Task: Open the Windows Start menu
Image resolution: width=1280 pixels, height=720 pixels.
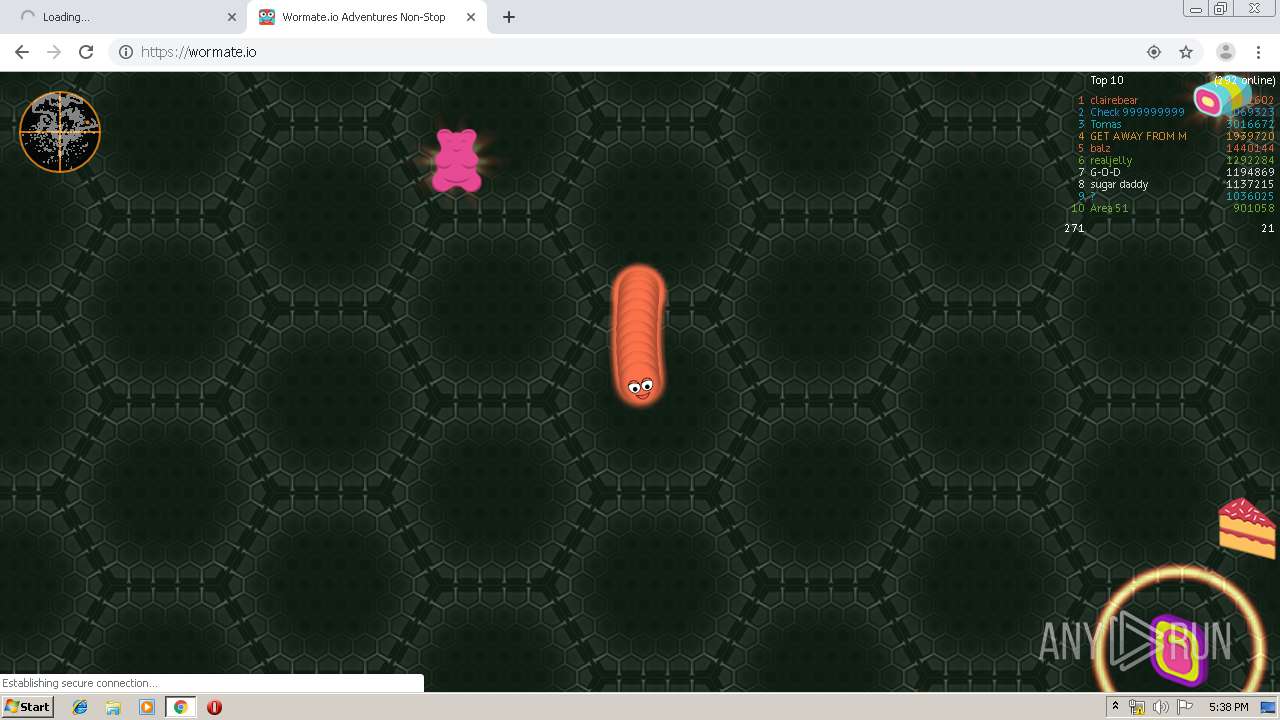Action: 27,707
